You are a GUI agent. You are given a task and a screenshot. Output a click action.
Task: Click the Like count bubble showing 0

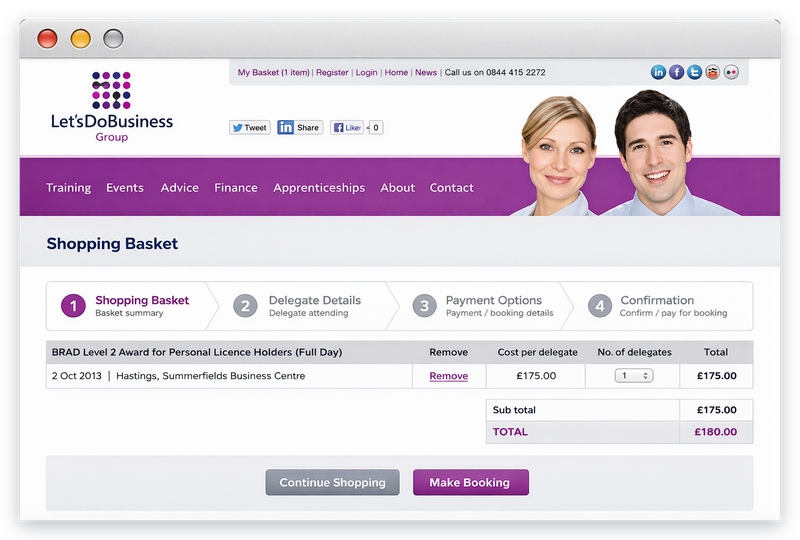point(376,128)
